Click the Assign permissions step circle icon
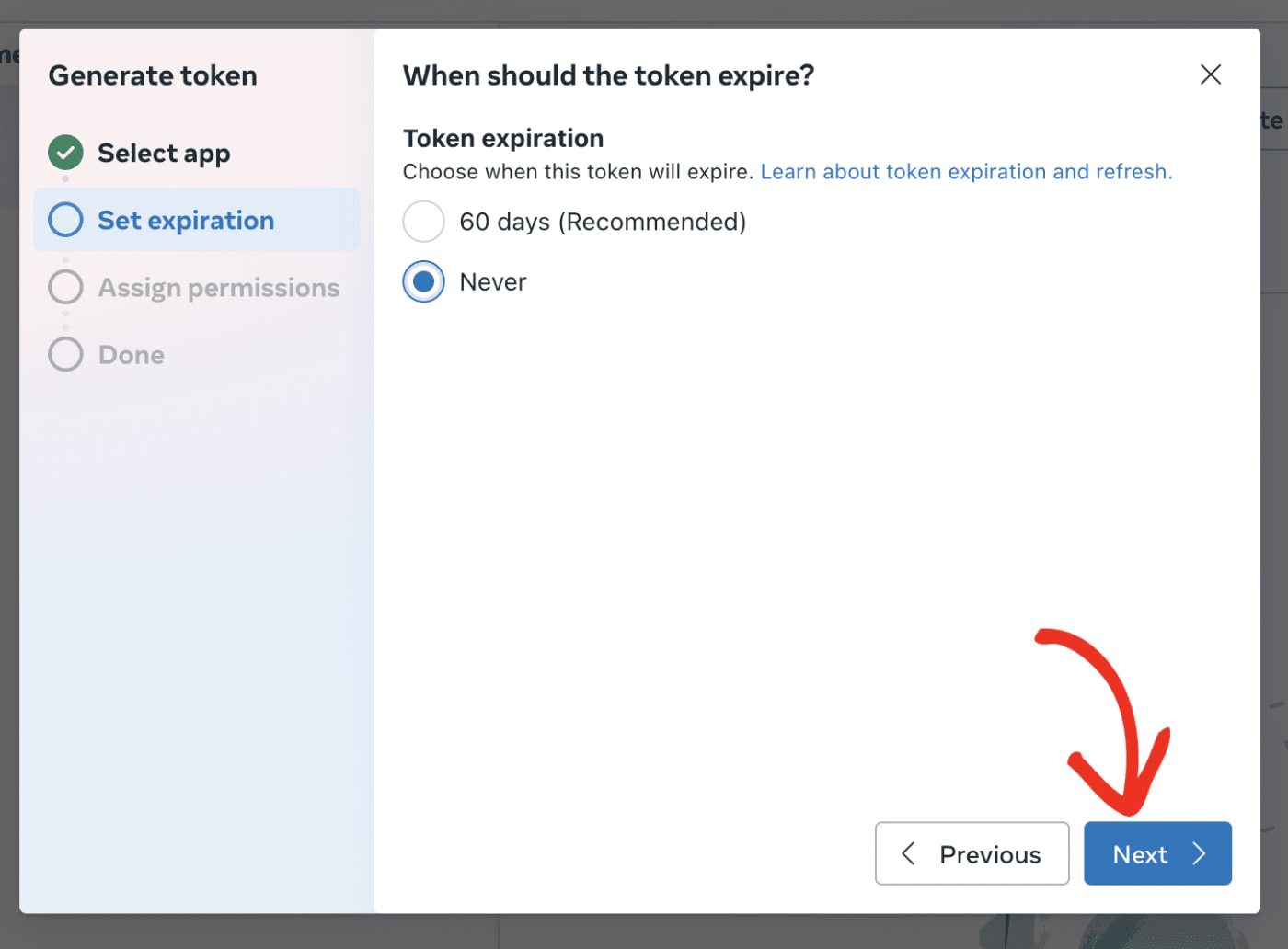This screenshot has height=949, width=1288. pyautogui.click(x=64, y=287)
